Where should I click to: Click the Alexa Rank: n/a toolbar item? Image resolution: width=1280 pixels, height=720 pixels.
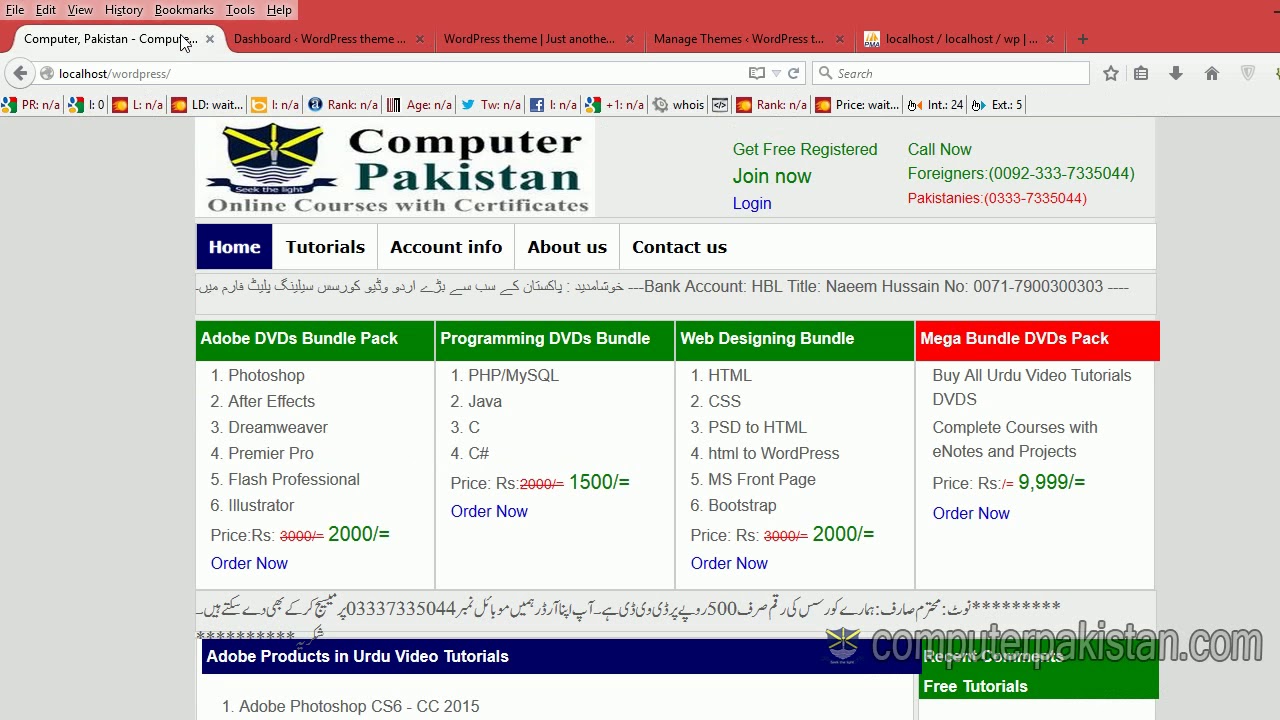[x=343, y=104]
